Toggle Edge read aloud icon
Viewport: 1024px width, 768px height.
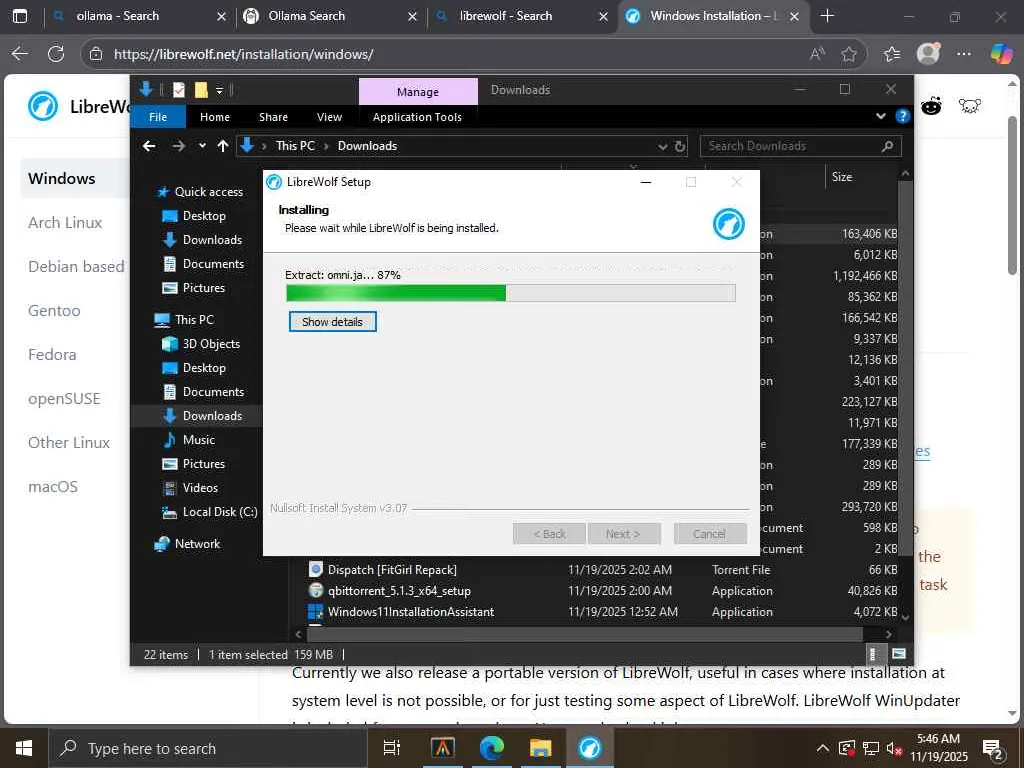click(817, 54)
